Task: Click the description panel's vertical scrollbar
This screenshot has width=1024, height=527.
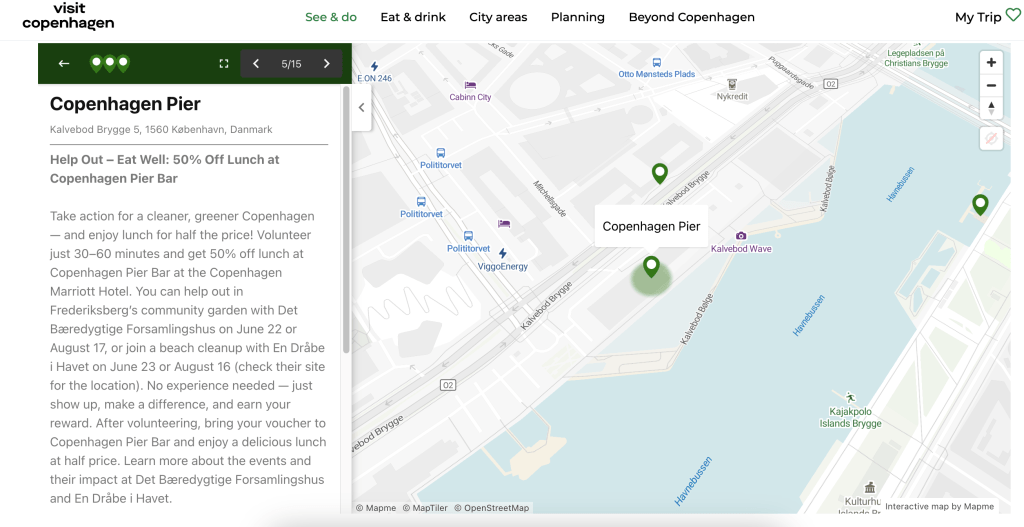Action: point(346,220)
